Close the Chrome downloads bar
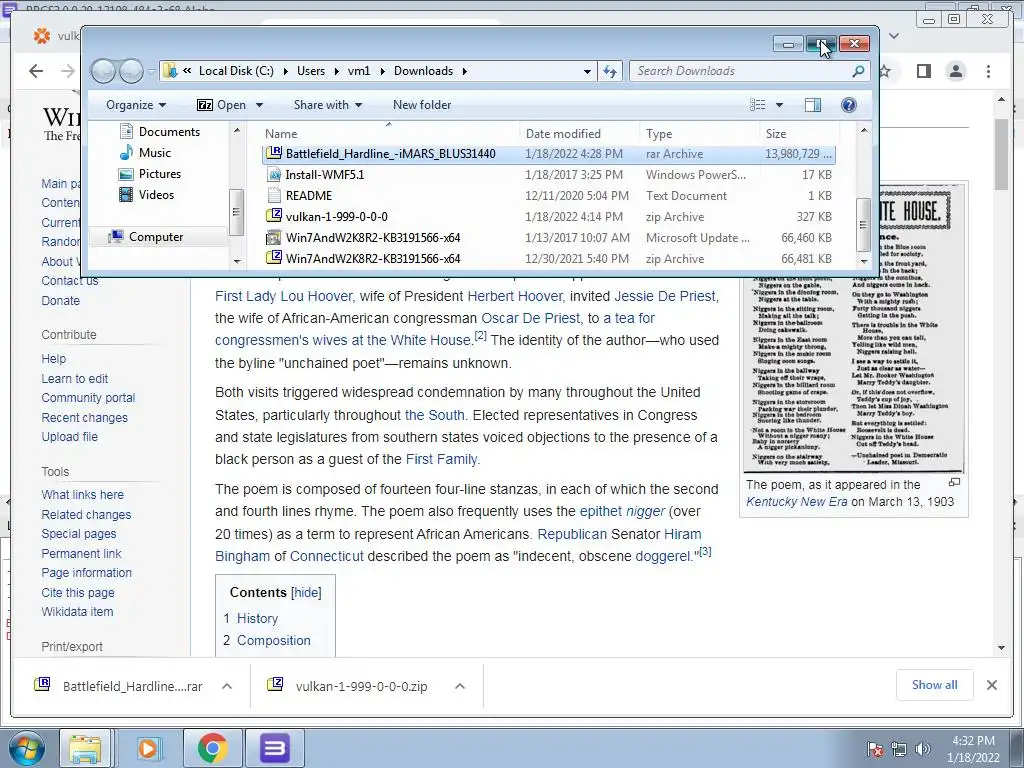1024x768 pixels. coord(991,685)
